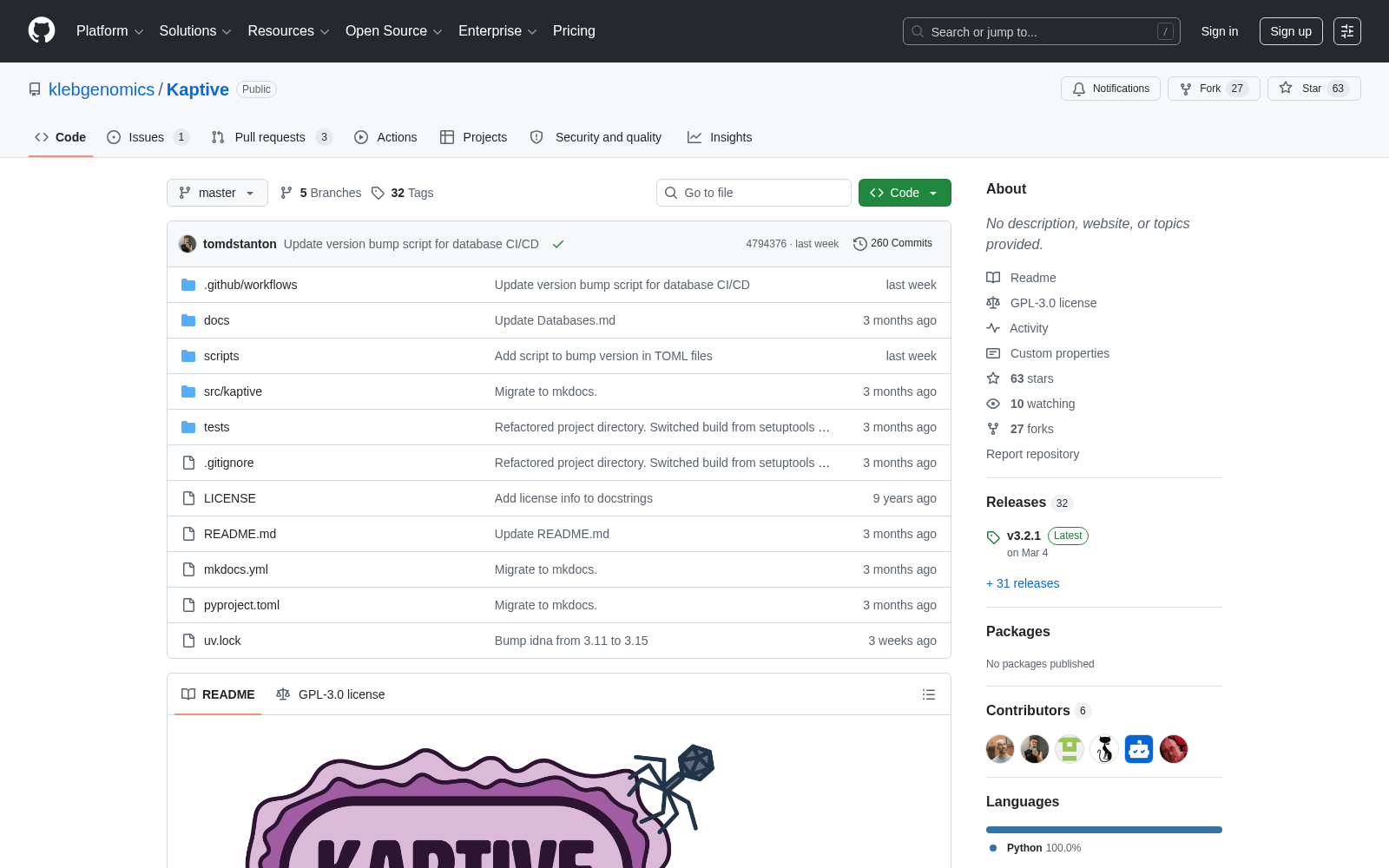Screen dimensions: 1389x868
Task: Expand the Platform menu
Action: coord(109,31)
